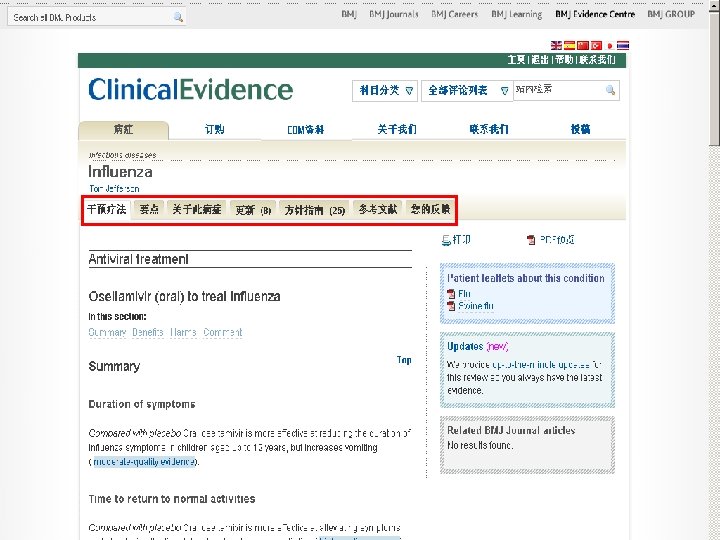
Task: Click the PDF icon beside PDF下载
Action: (x=531, y=240)
